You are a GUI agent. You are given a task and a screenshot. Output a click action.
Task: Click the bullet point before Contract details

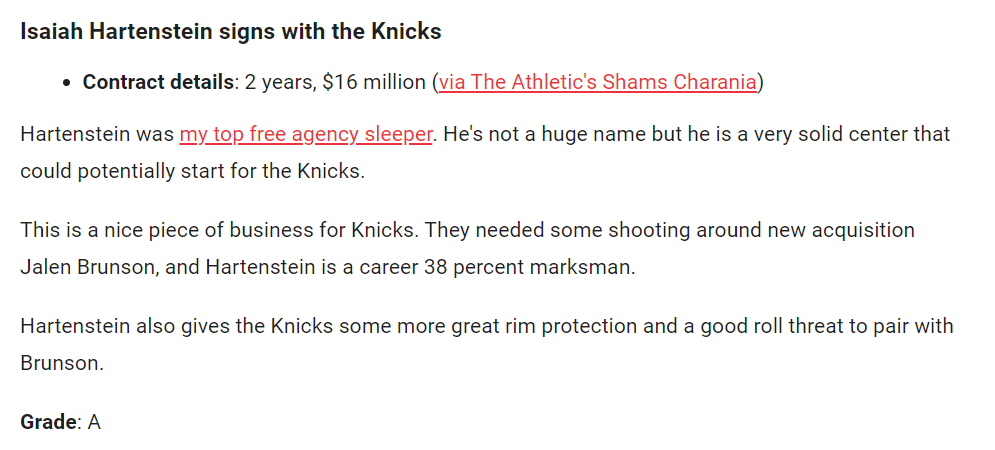[x=67, y=83]
